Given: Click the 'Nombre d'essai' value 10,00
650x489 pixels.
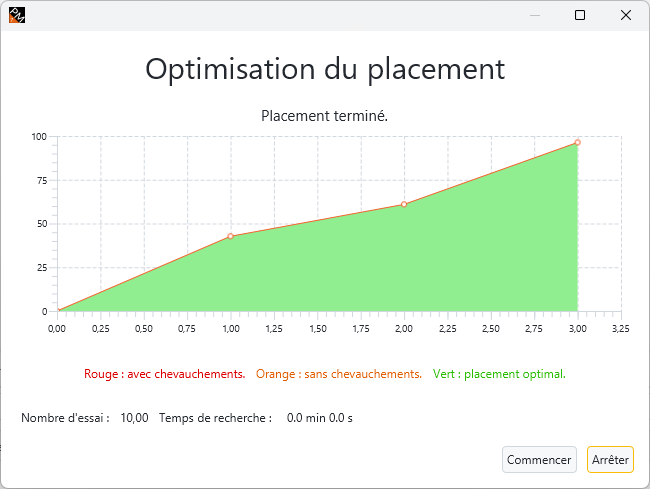Looking at the screenshot, I should (x=134, y=418).
